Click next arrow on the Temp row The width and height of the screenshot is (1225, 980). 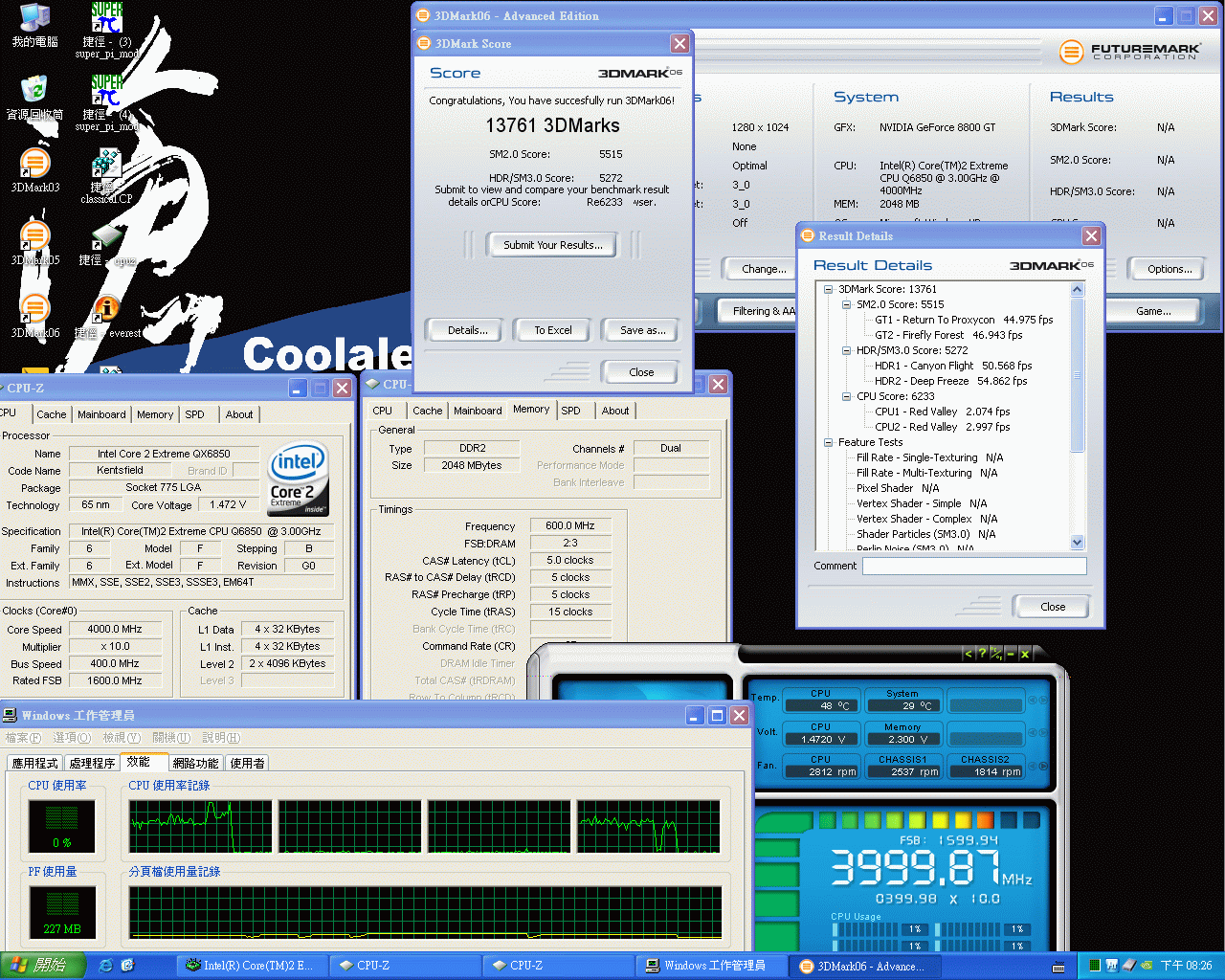[x=1043, y=701]
